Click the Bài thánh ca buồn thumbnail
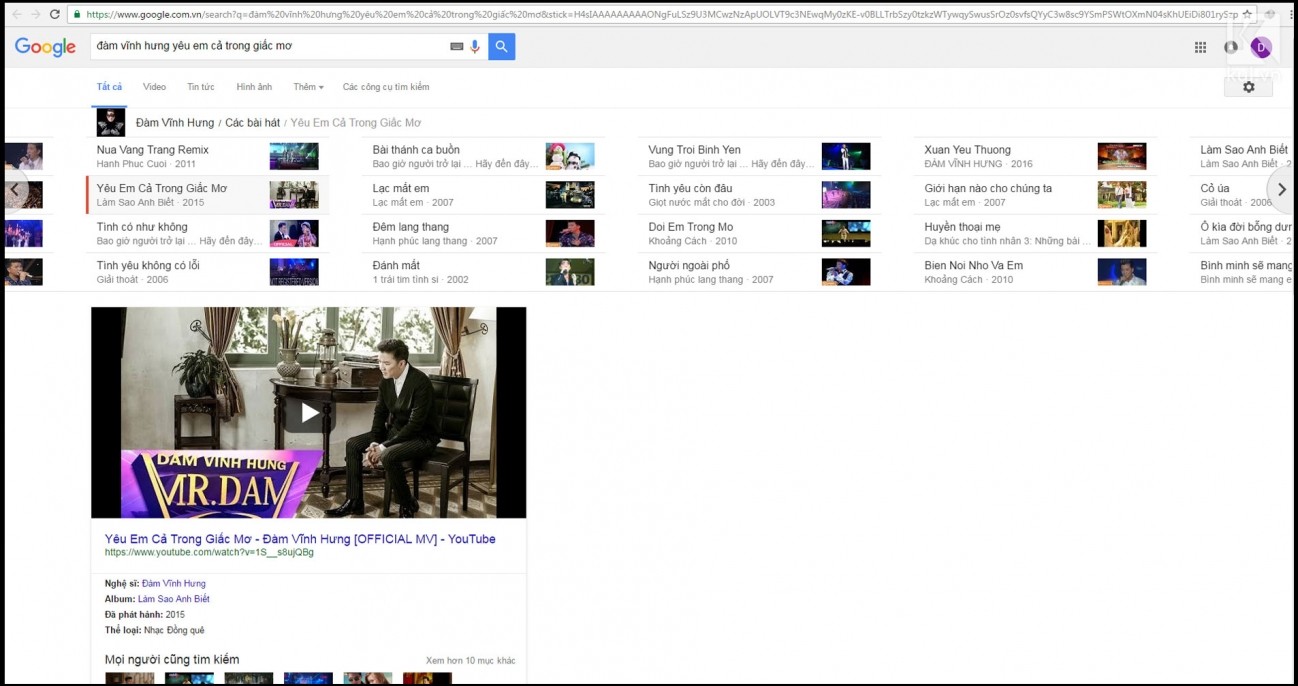1298x686 pixels. (x=570, y=156)
